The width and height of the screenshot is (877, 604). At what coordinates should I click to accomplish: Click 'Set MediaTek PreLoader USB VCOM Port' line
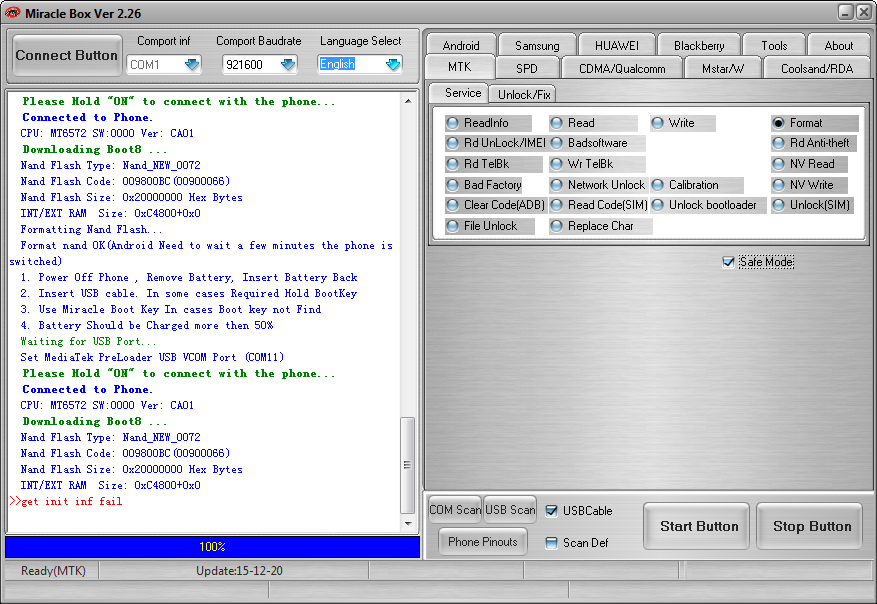[152, 357]
